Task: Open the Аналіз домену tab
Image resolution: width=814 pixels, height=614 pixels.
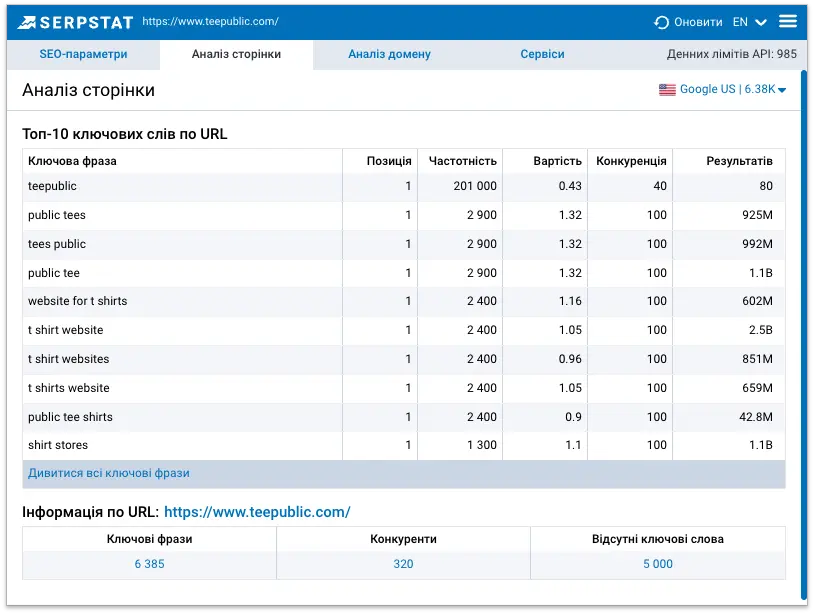Action: [389, 54]
